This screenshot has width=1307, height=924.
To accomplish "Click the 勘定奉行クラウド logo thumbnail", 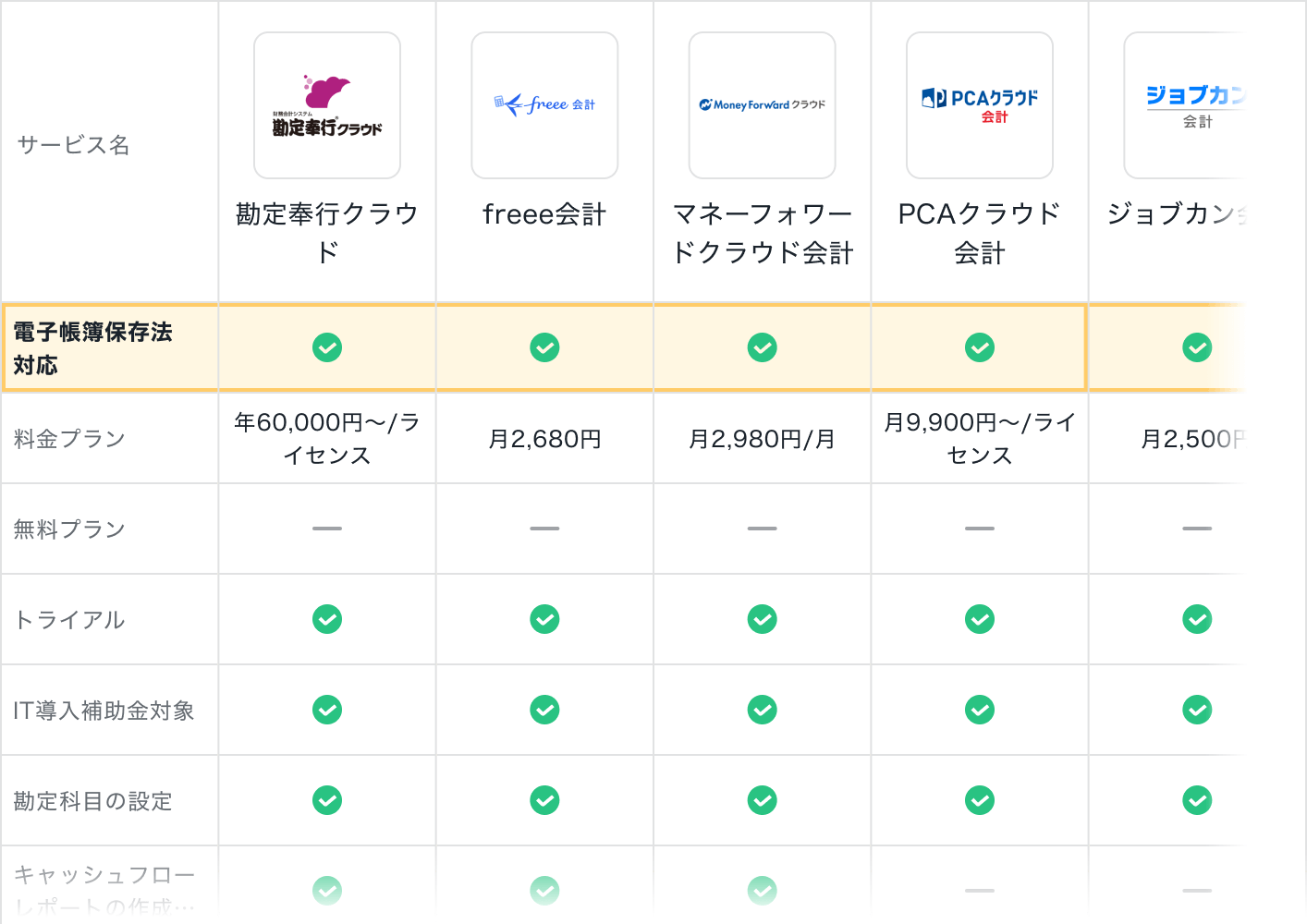I will 327,105.
